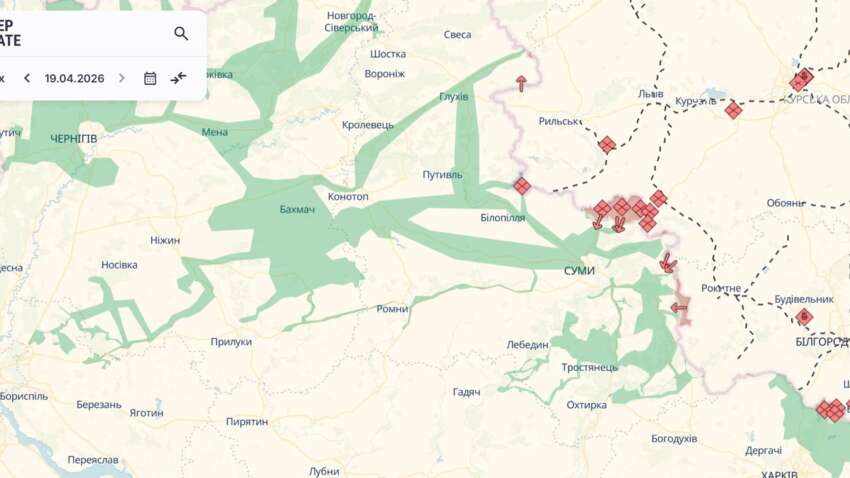
Task: Advance to next date with right chevron
Action: tap(121, 78)
